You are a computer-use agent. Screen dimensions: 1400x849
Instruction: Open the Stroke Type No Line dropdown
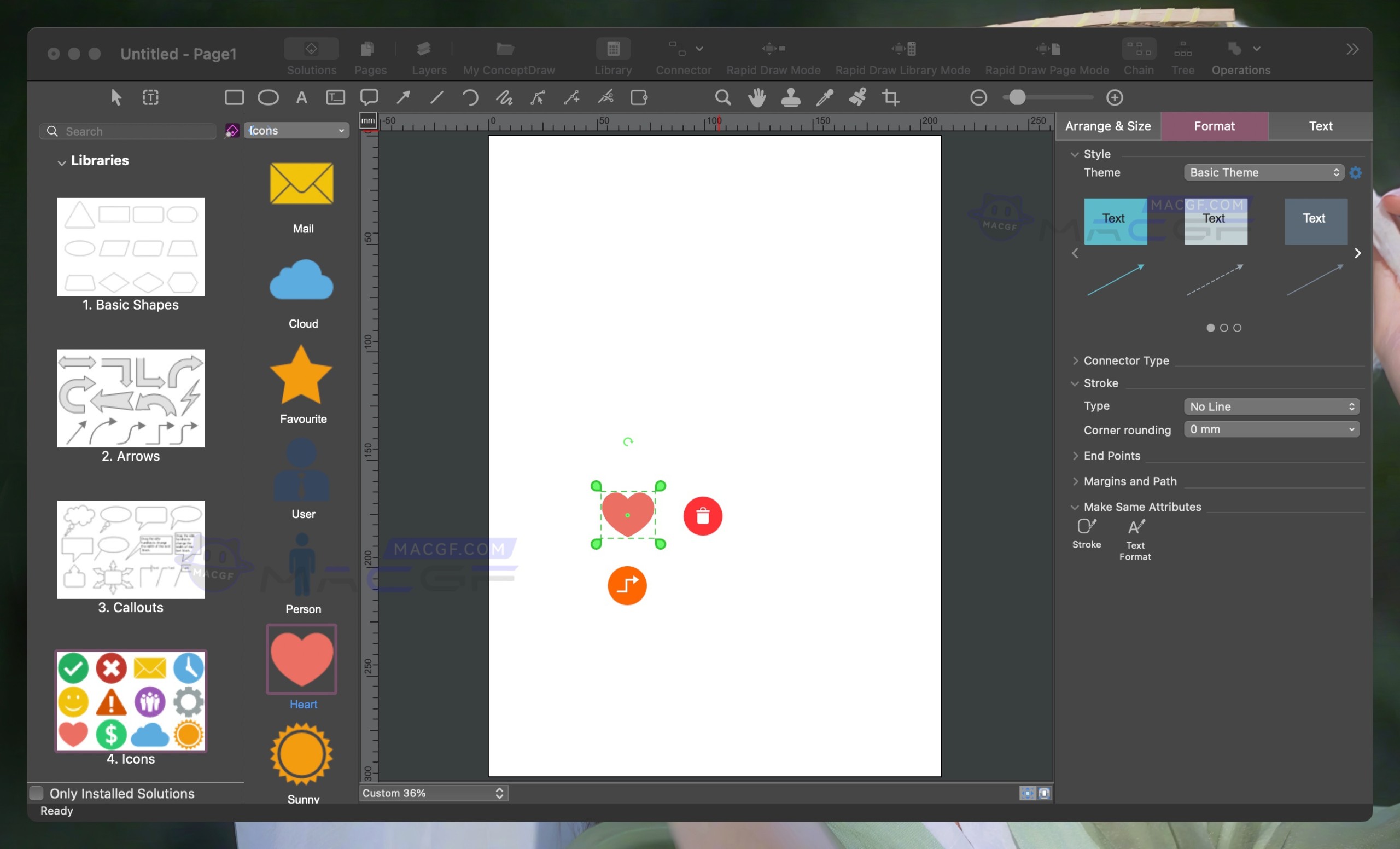pos(1271,406)
